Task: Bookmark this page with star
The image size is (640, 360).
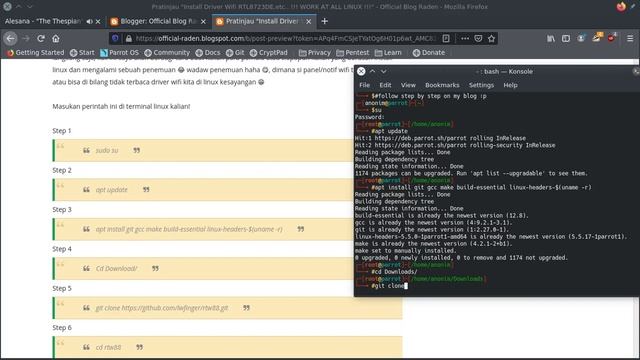Action: 491,38
